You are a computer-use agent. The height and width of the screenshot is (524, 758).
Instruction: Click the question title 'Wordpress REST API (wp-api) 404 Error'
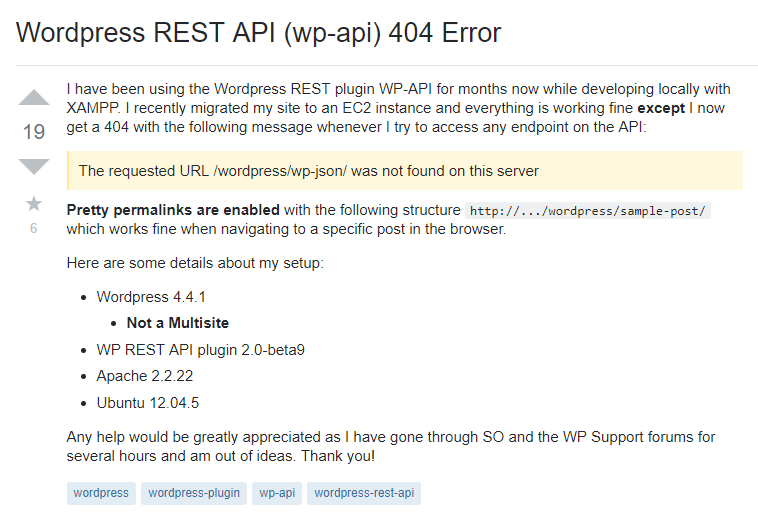pyautogui.click(x=259, y=33)
